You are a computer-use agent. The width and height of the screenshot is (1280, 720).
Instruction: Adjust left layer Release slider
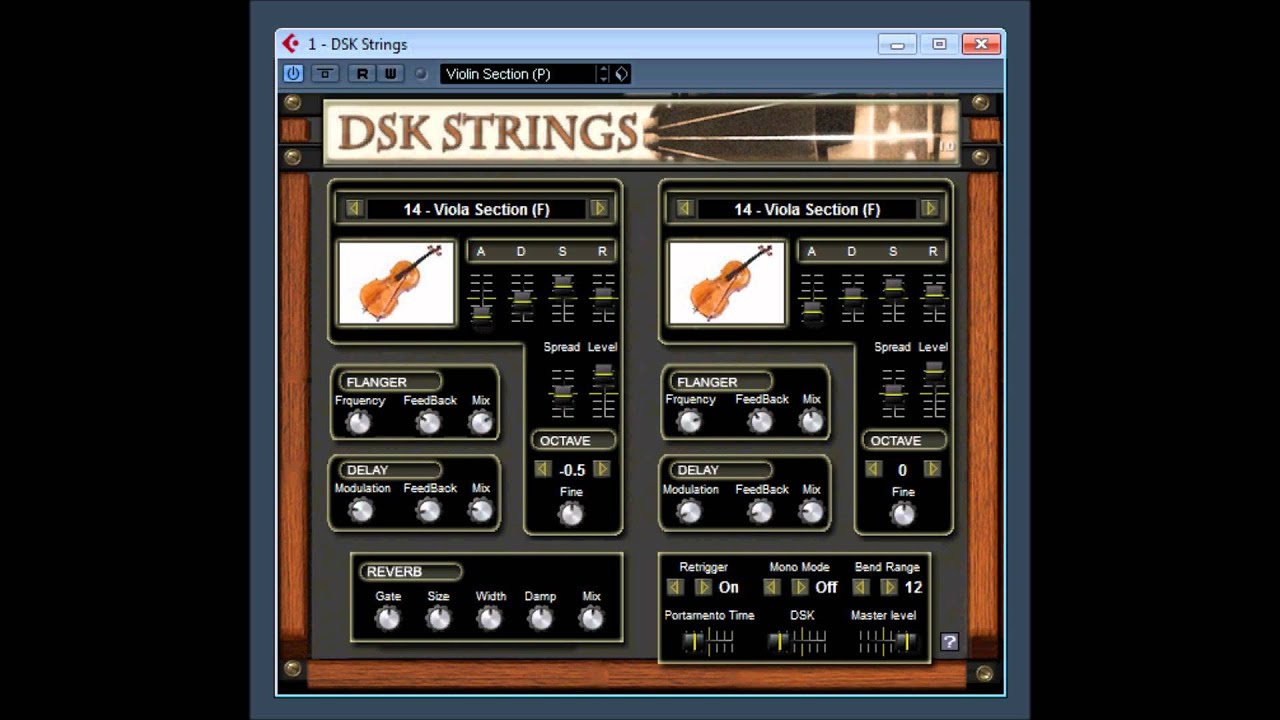tap(603, 298)
